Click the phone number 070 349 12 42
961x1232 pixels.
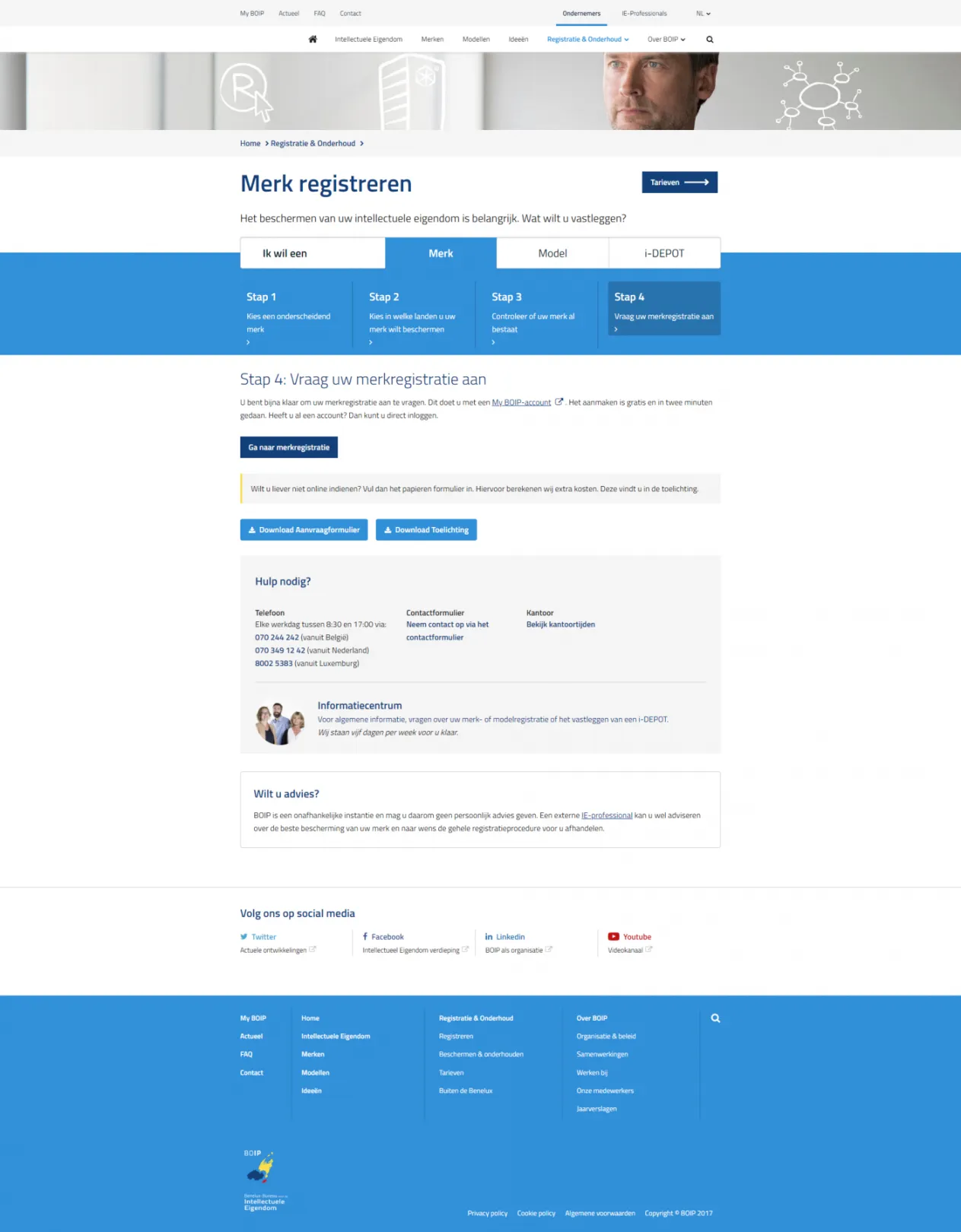280,650
